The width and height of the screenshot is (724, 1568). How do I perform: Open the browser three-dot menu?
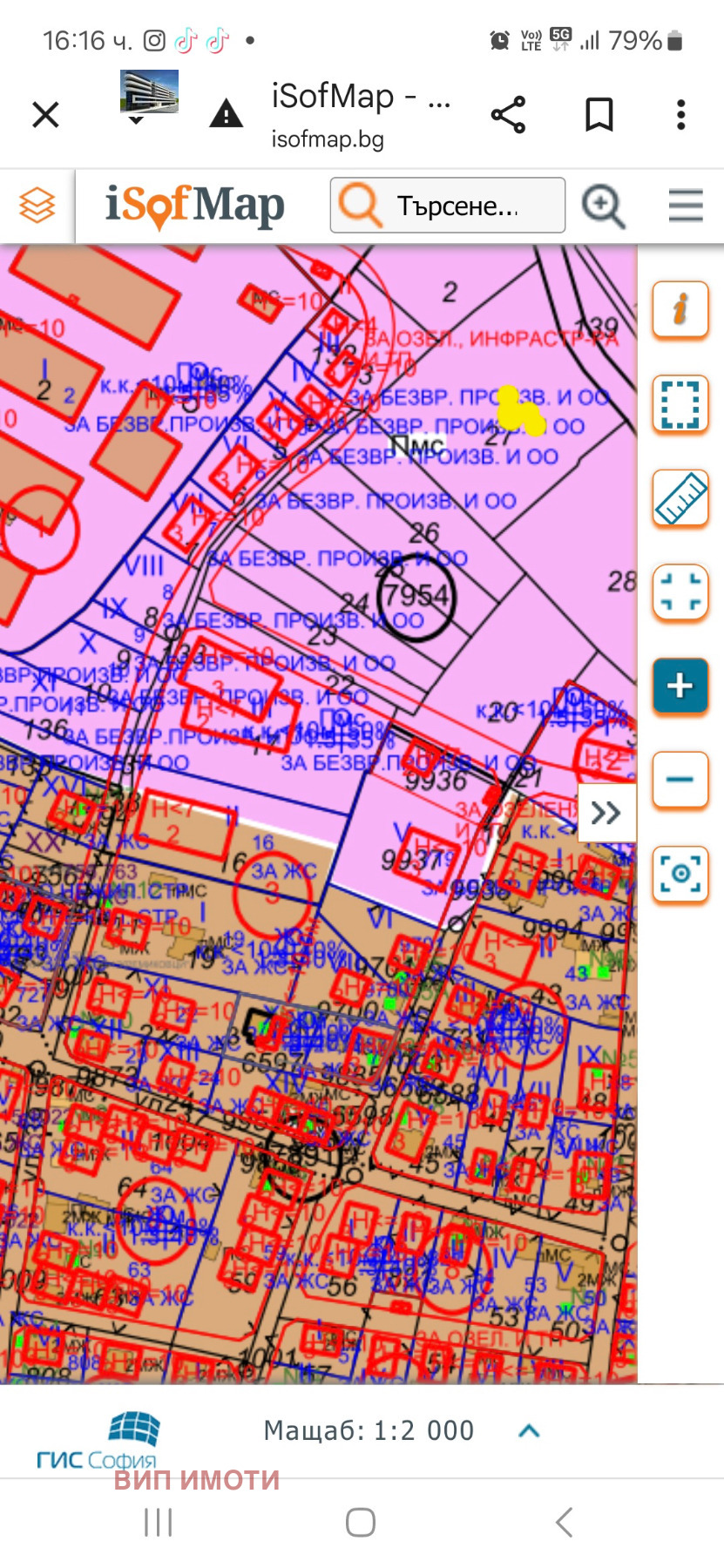point(680,115)
